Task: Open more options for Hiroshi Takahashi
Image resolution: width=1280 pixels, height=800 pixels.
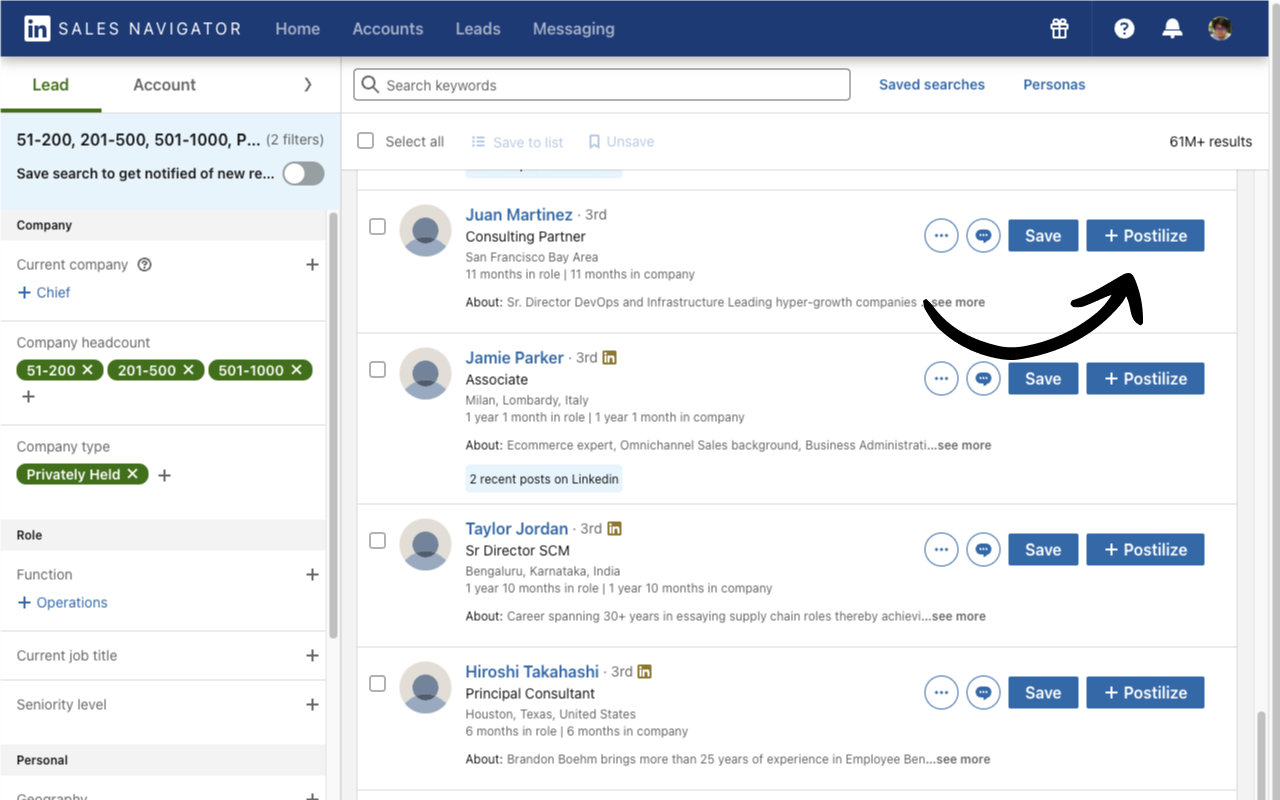Action: (941, 693)
